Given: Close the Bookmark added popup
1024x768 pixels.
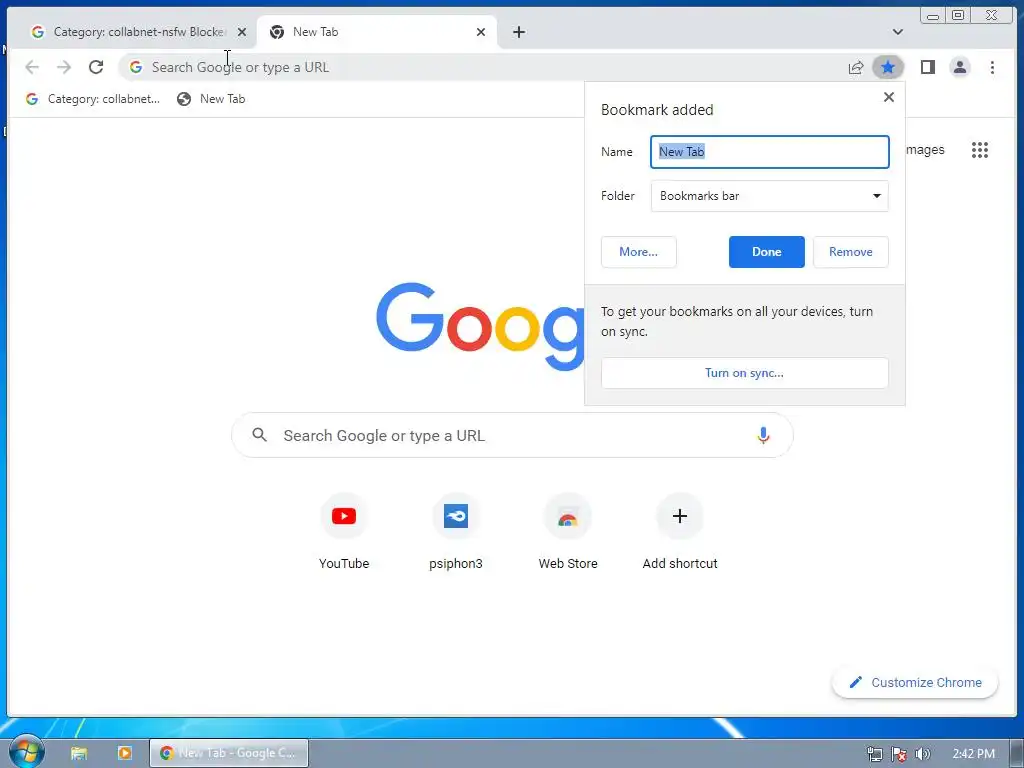Looking at the screenshot, I should (x=888, y=97).
